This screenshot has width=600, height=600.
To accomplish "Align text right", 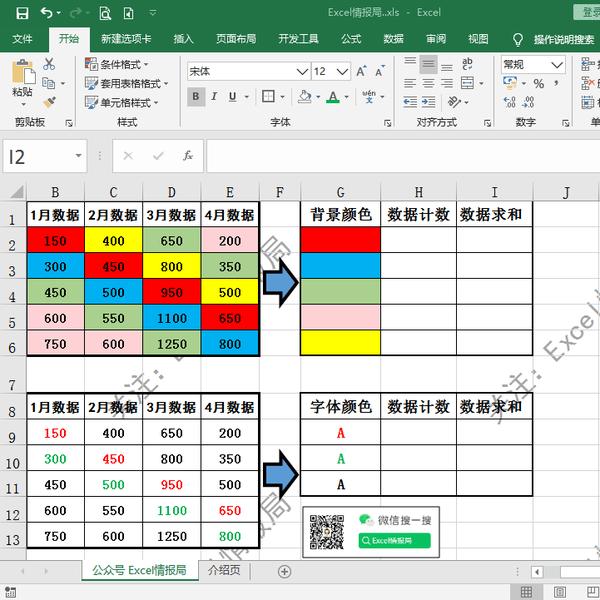I will (x=447, y=83).
